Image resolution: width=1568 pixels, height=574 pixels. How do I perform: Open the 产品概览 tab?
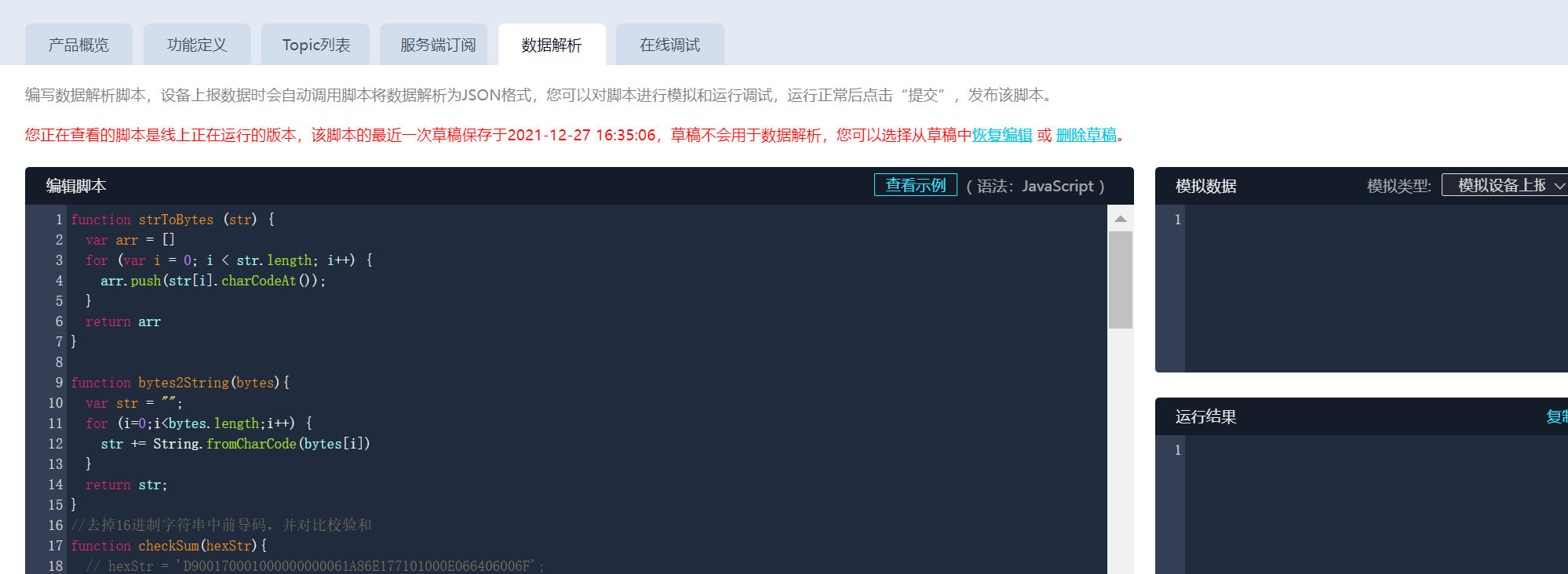(78, 45)
